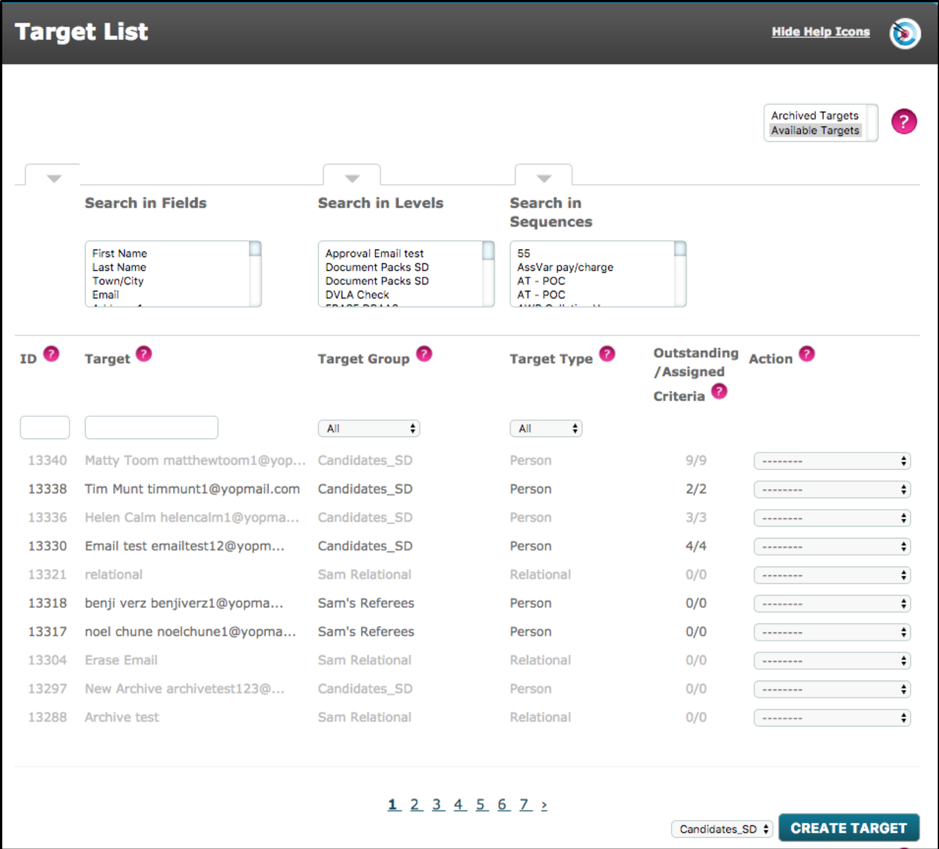
Task: Select Available Targets in list box
Action: coord(815,131)
